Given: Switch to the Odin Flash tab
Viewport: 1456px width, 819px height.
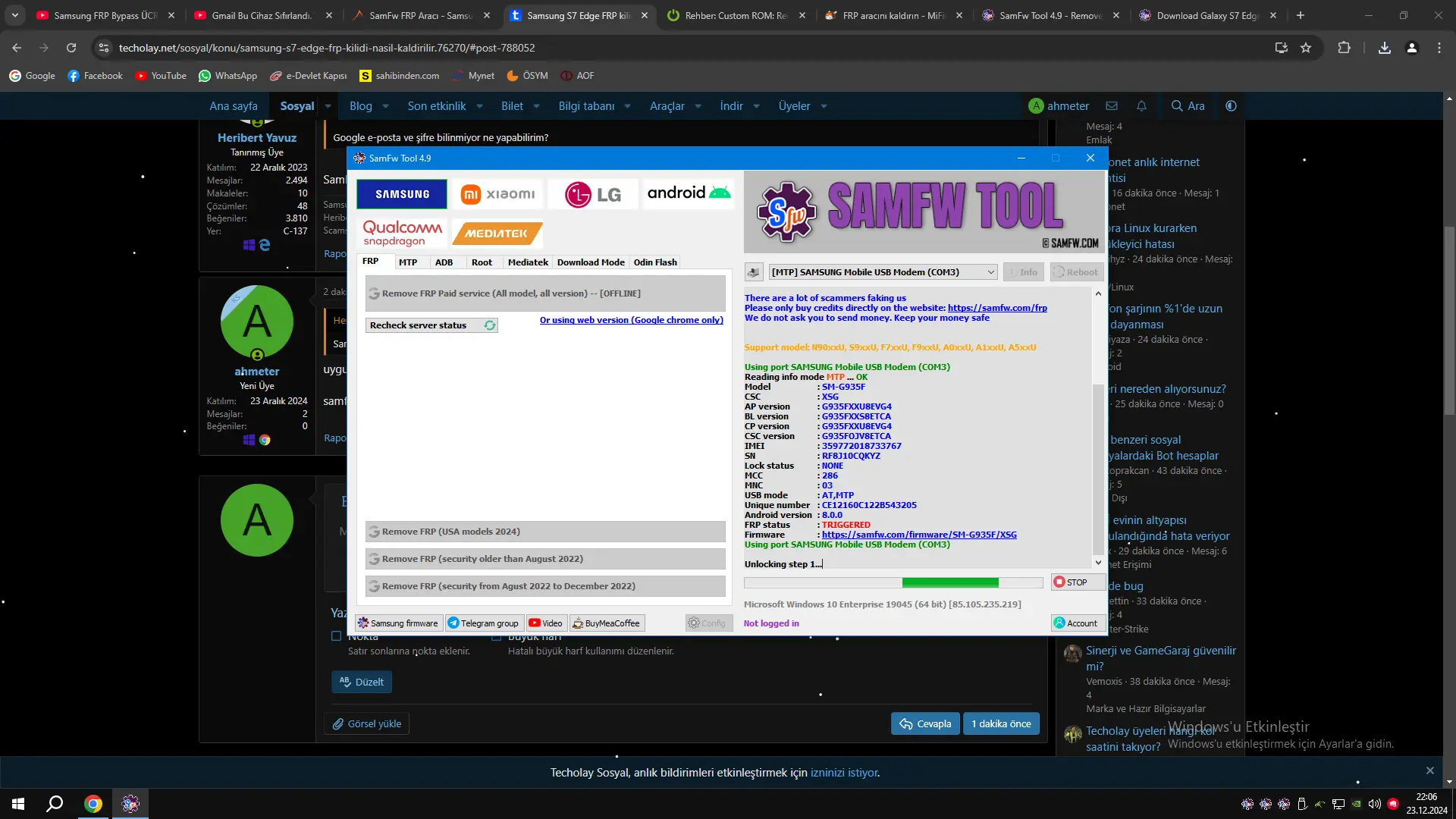Looking at the screenshot, I should pyautogui.click(x=655, y=262).
